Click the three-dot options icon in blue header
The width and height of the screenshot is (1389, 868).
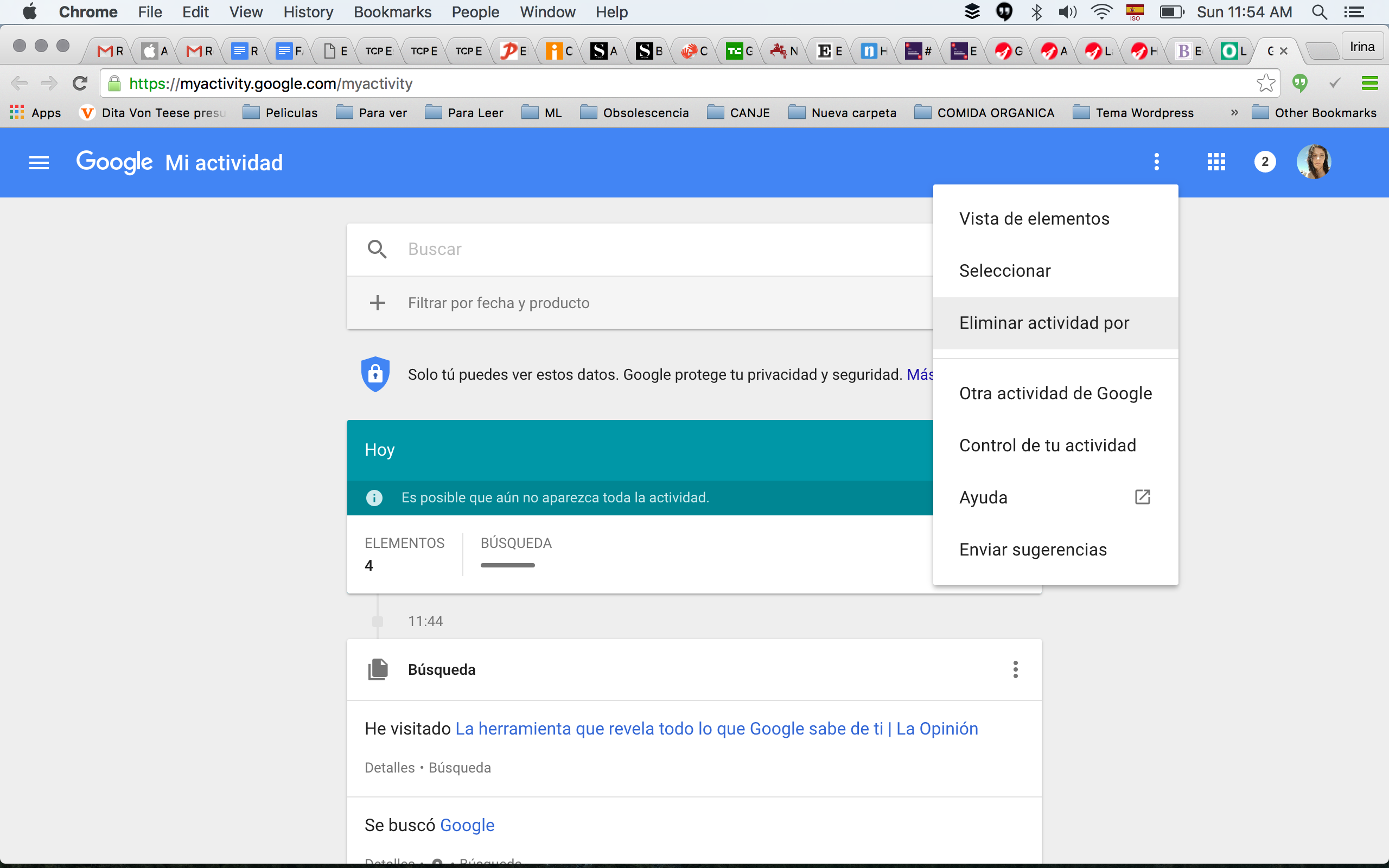click(x=1157, y=162)
